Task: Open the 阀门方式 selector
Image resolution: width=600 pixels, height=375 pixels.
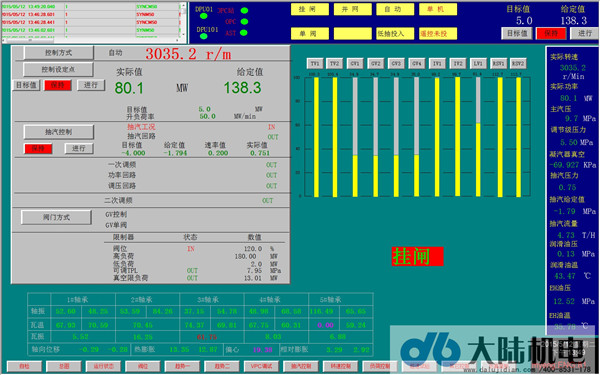Action: coord(56,217)
